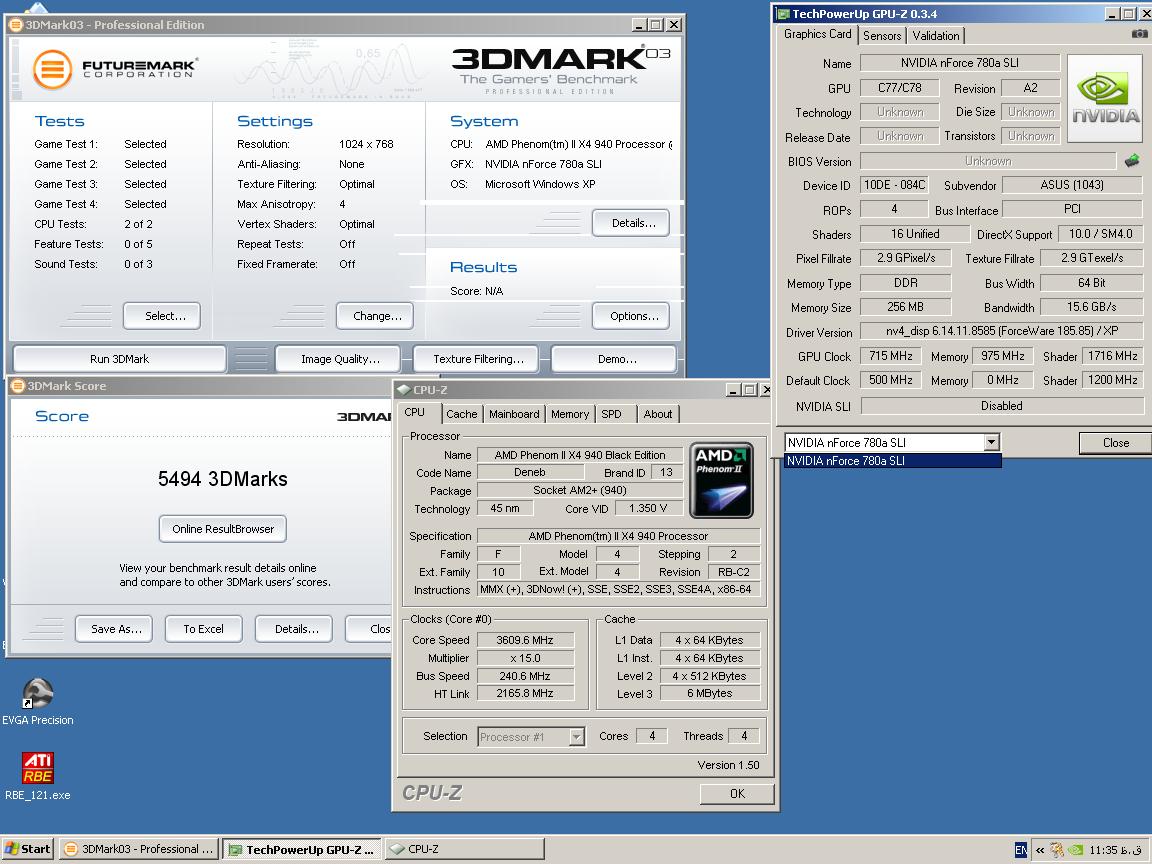
Task: Minimize the 3DMark03 window
Action: tap(639, 24)
